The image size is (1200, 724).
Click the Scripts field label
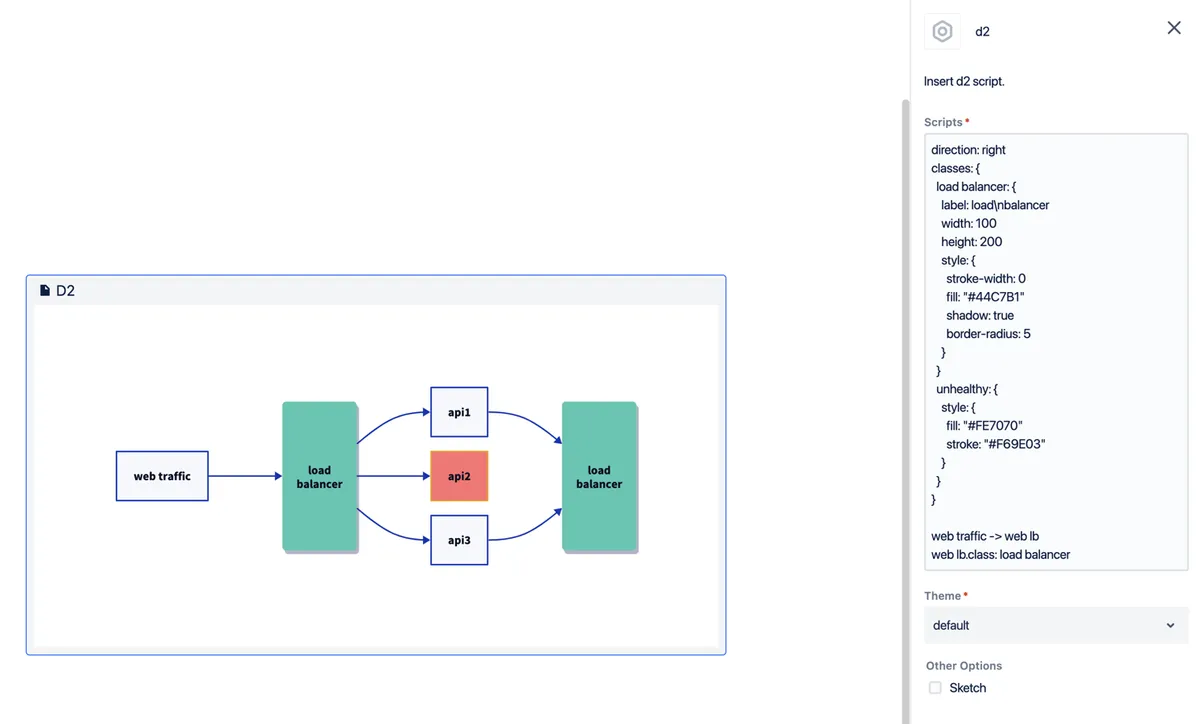[943, 122]
